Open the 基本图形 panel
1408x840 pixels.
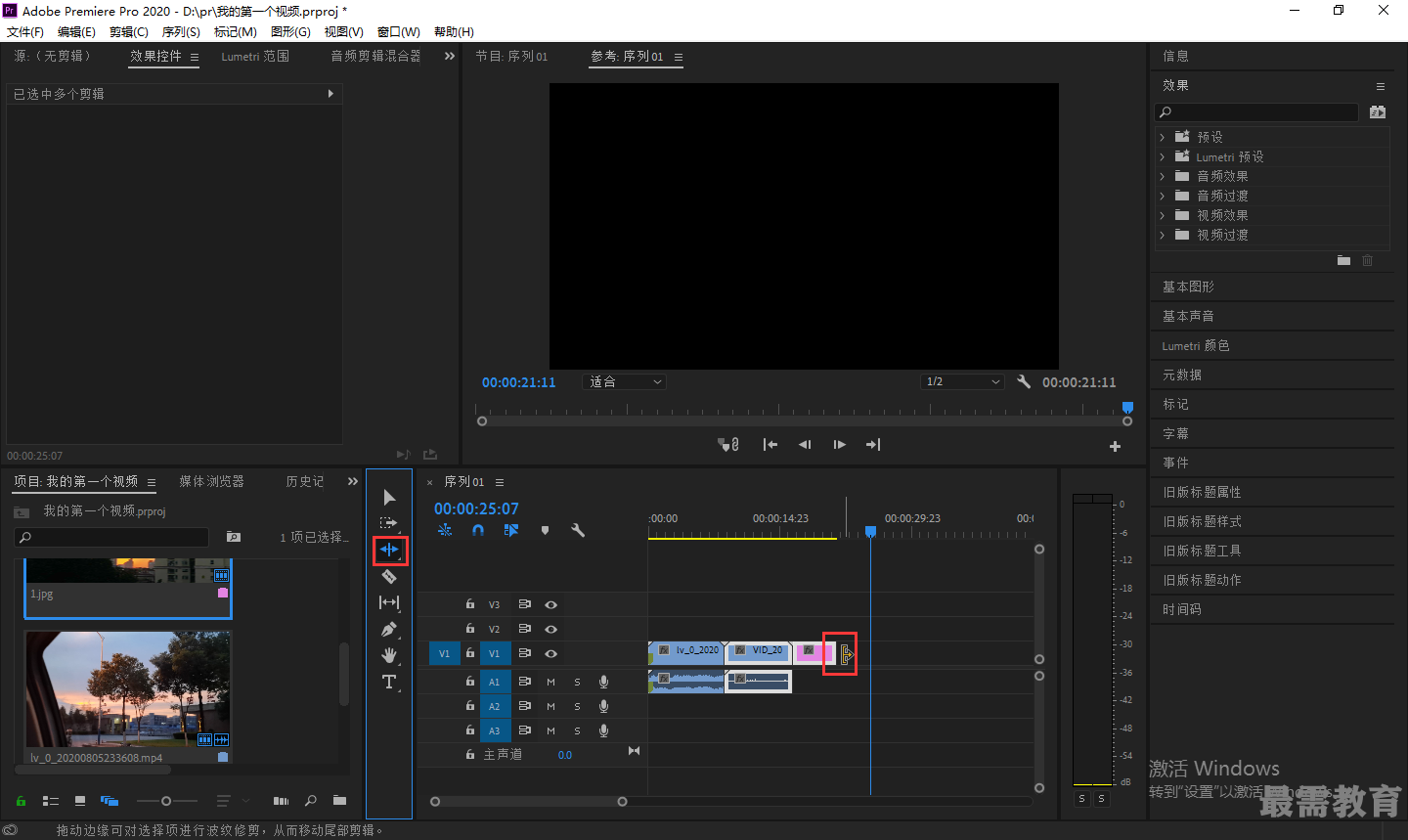click(x=1188, y=287)
